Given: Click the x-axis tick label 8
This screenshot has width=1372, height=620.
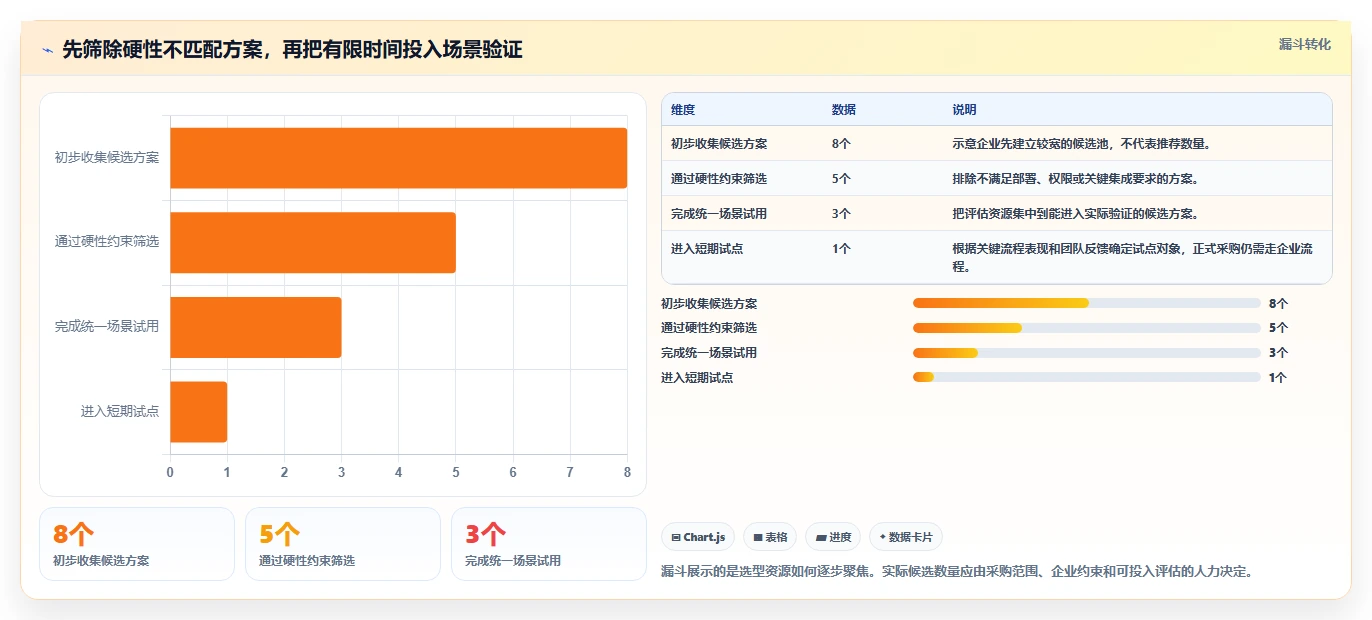Looking at the screenshot, I should coord(627,473).
